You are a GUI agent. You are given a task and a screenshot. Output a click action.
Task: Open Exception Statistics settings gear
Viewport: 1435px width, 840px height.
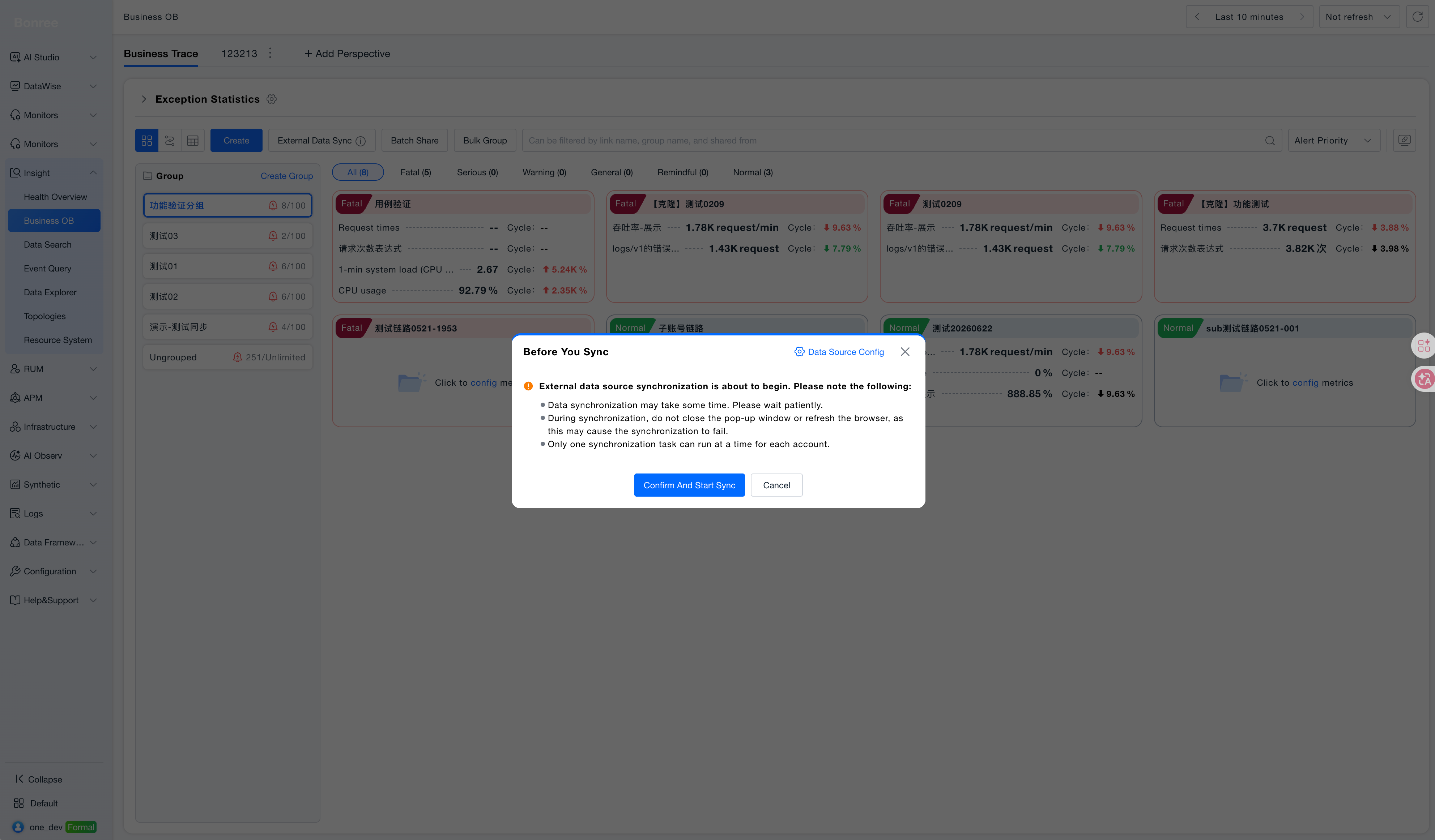pos(272,99)
